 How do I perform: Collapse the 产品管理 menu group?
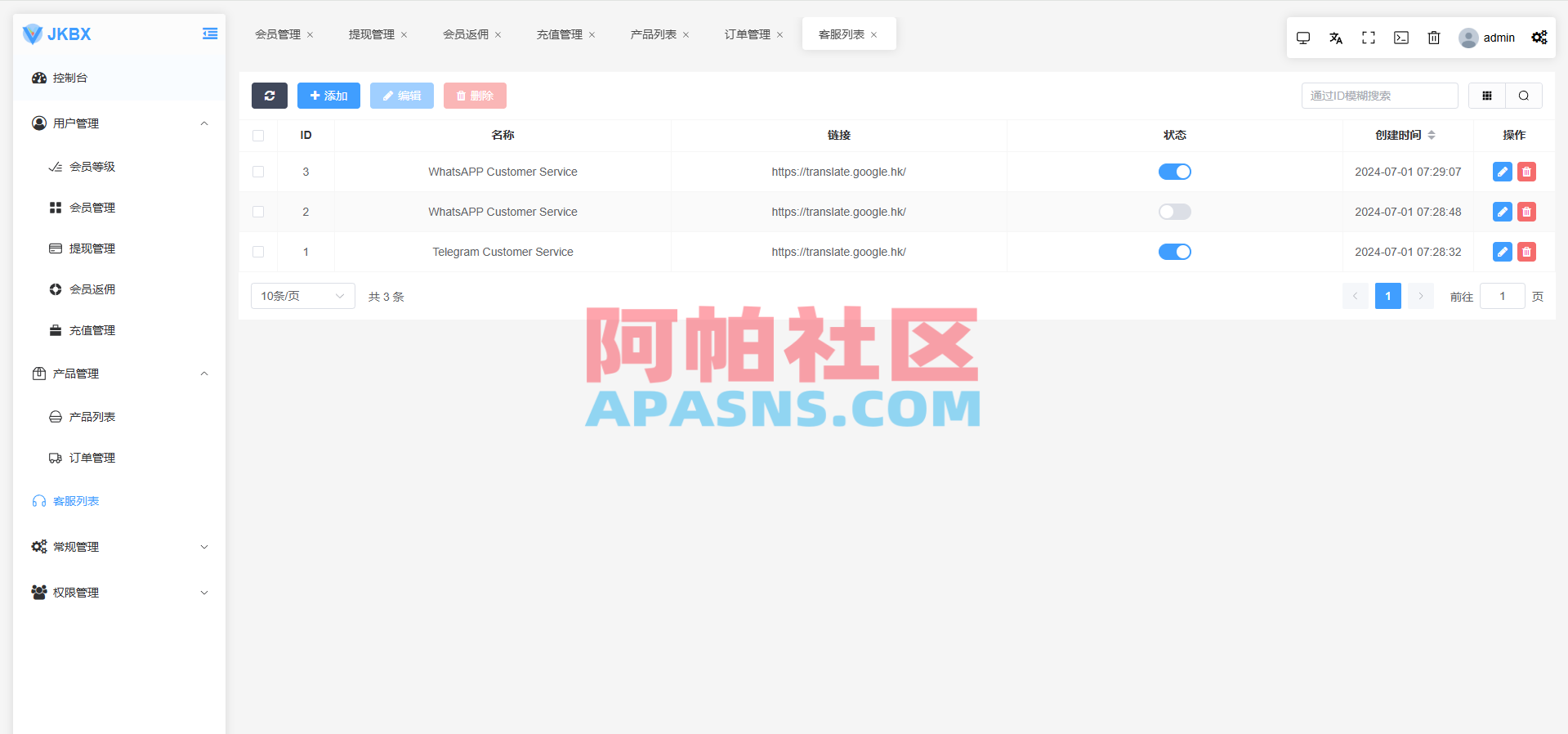(x=119, y=374)
